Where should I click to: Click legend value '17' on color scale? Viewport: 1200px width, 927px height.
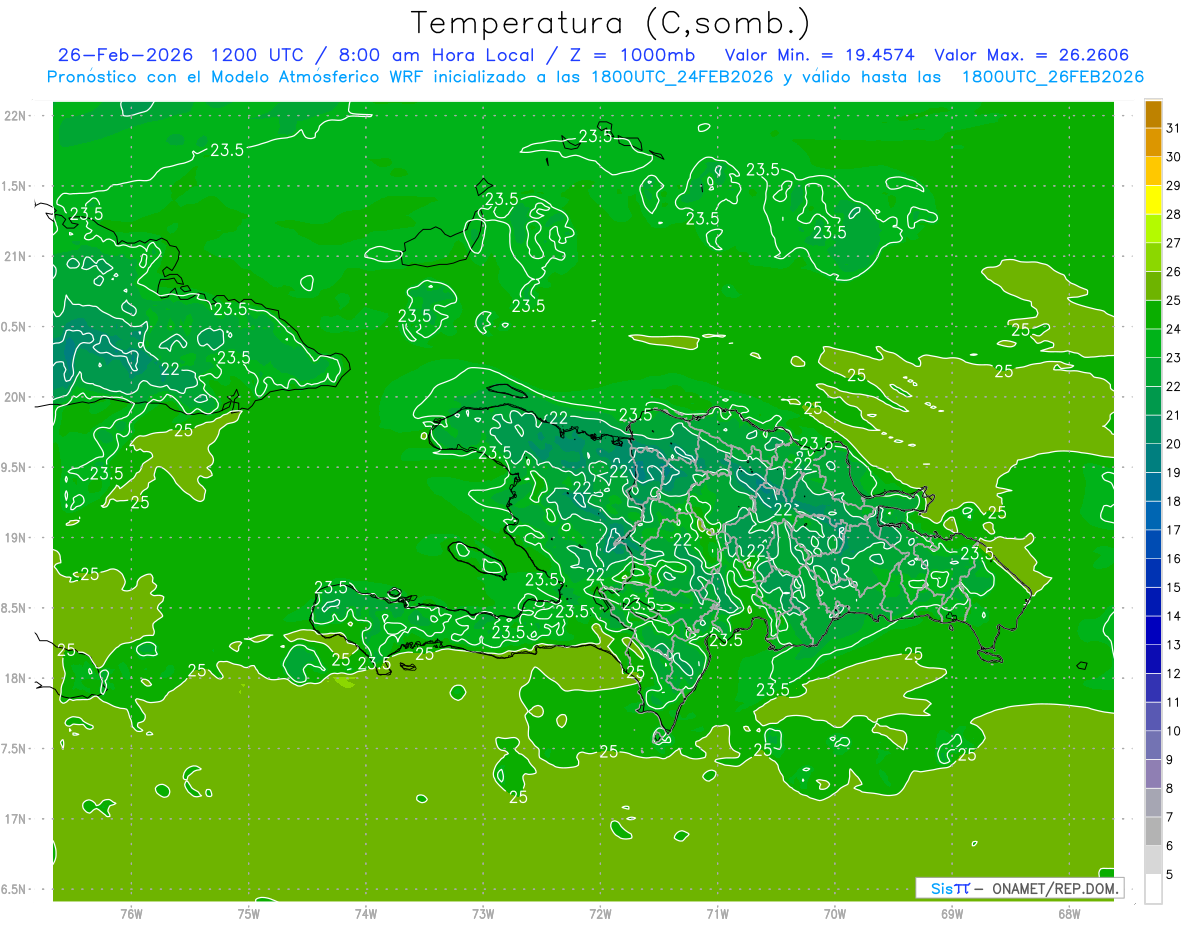1174,530
